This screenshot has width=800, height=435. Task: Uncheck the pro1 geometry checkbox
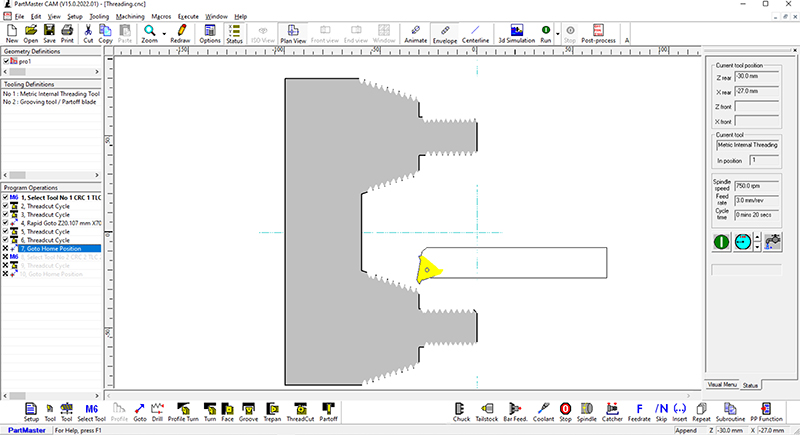6,62
